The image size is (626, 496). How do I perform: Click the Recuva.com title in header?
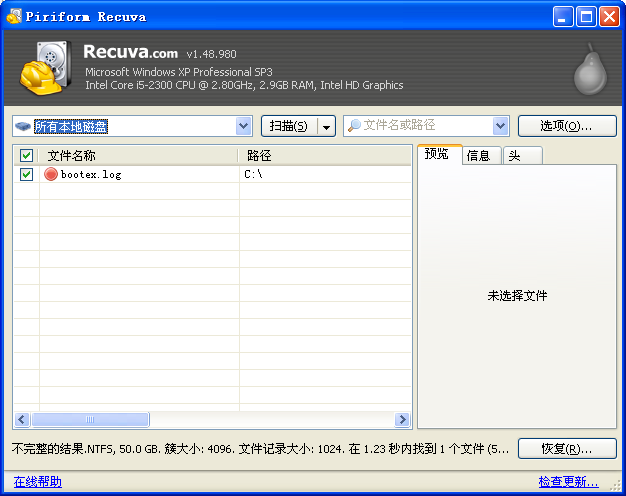tap(131, 52)
